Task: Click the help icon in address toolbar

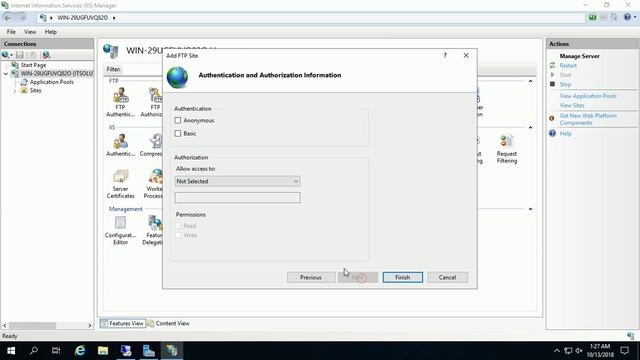Action: tap(627, 17)
